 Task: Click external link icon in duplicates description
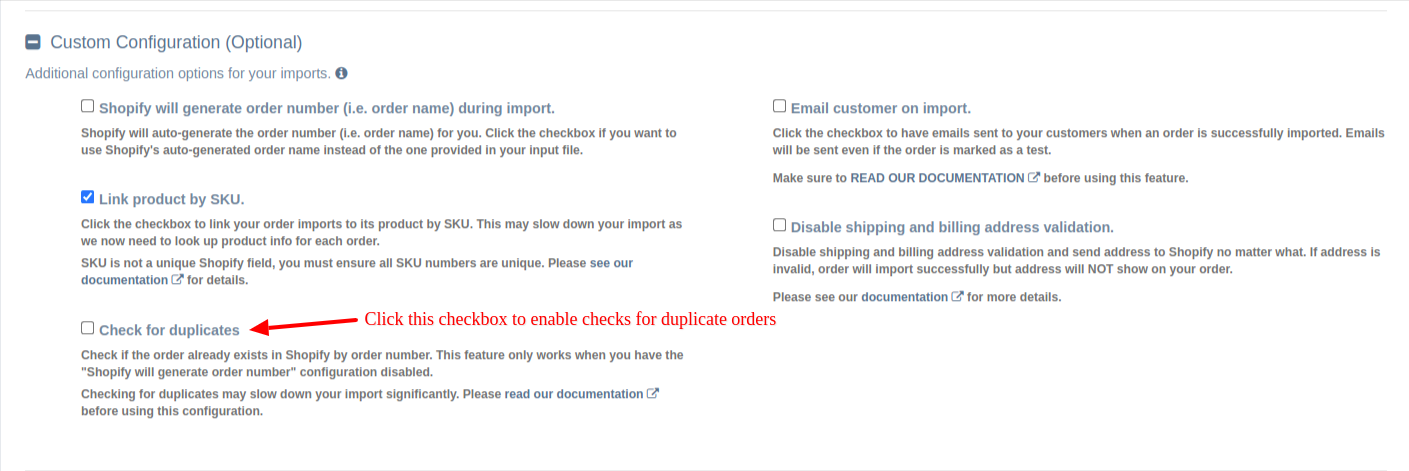[652, 394]
